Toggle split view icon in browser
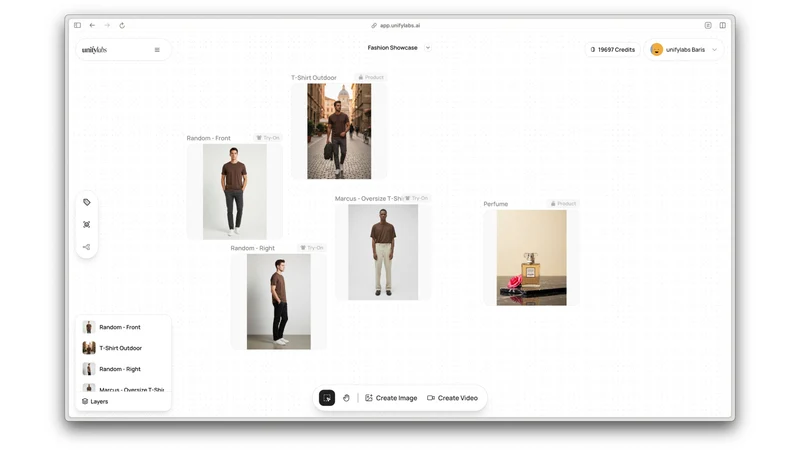 (722, 25)
